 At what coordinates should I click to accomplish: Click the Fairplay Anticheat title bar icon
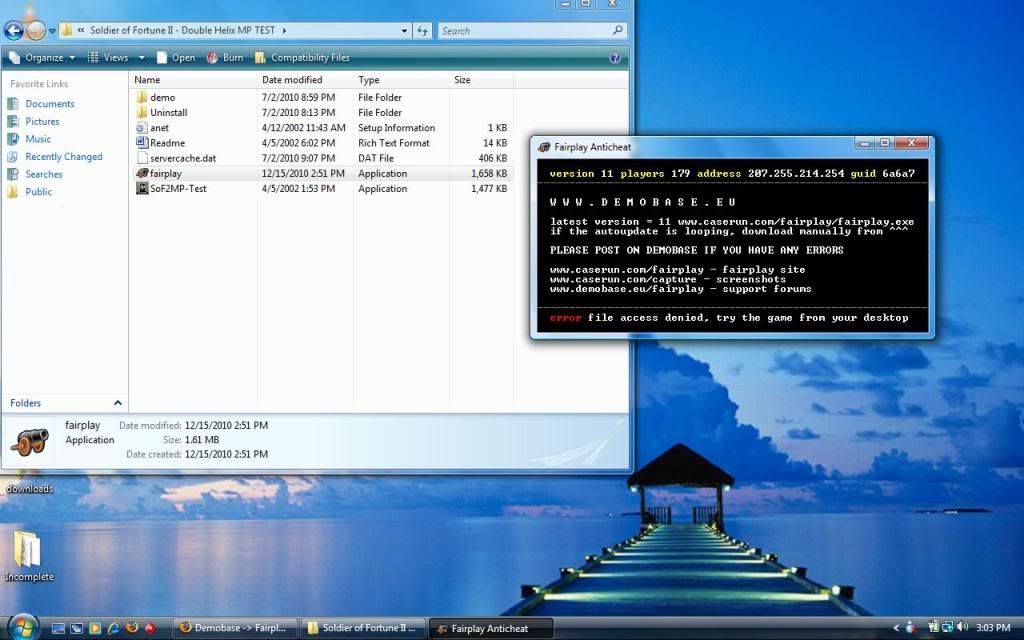544,147
